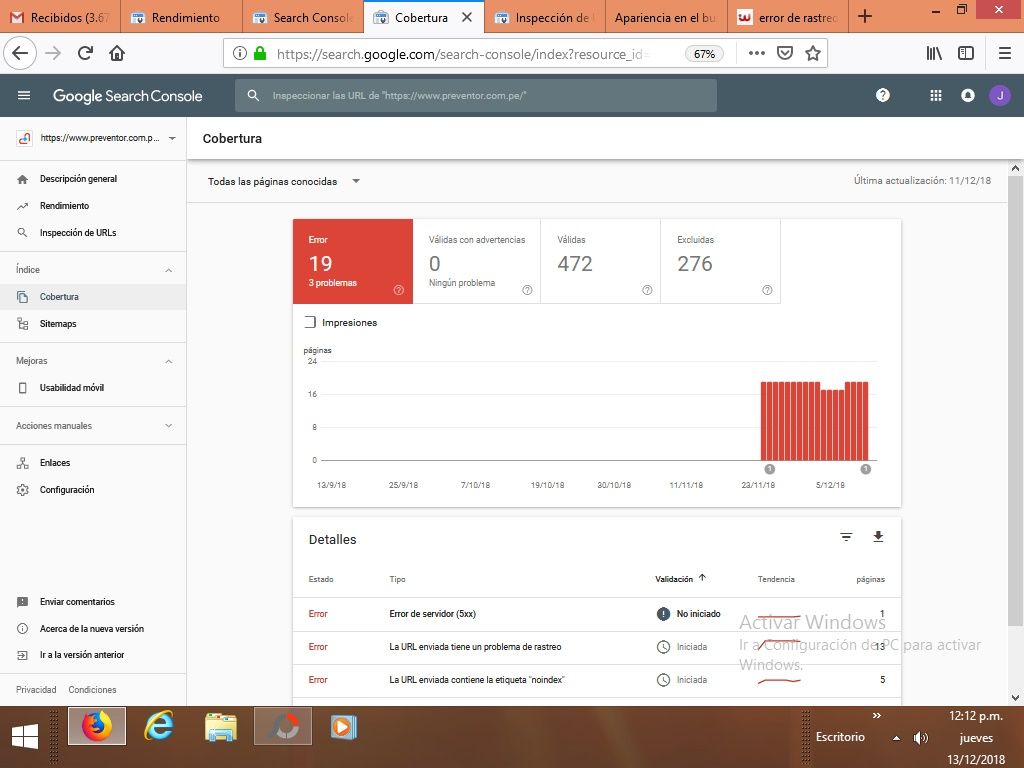Save page to Pocket
The height and width of the screenshot is (768, 1024).
point(784,54)
